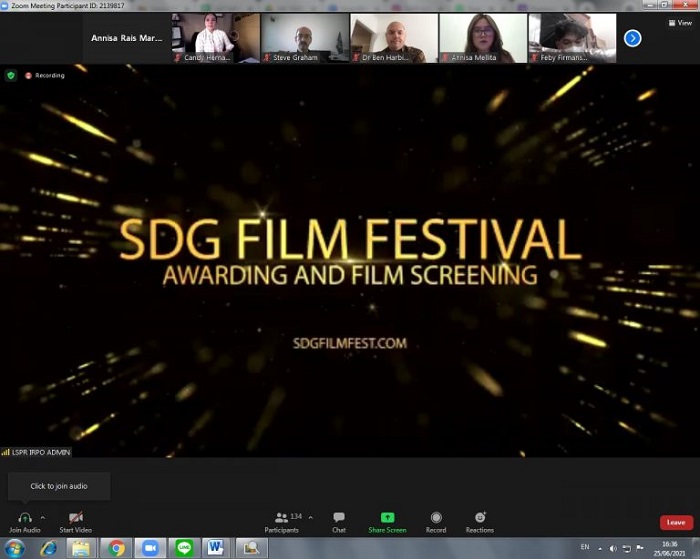The image size is (700, 559).
Task: Expand the Join Audio options arrow
Action: [43, 517]
